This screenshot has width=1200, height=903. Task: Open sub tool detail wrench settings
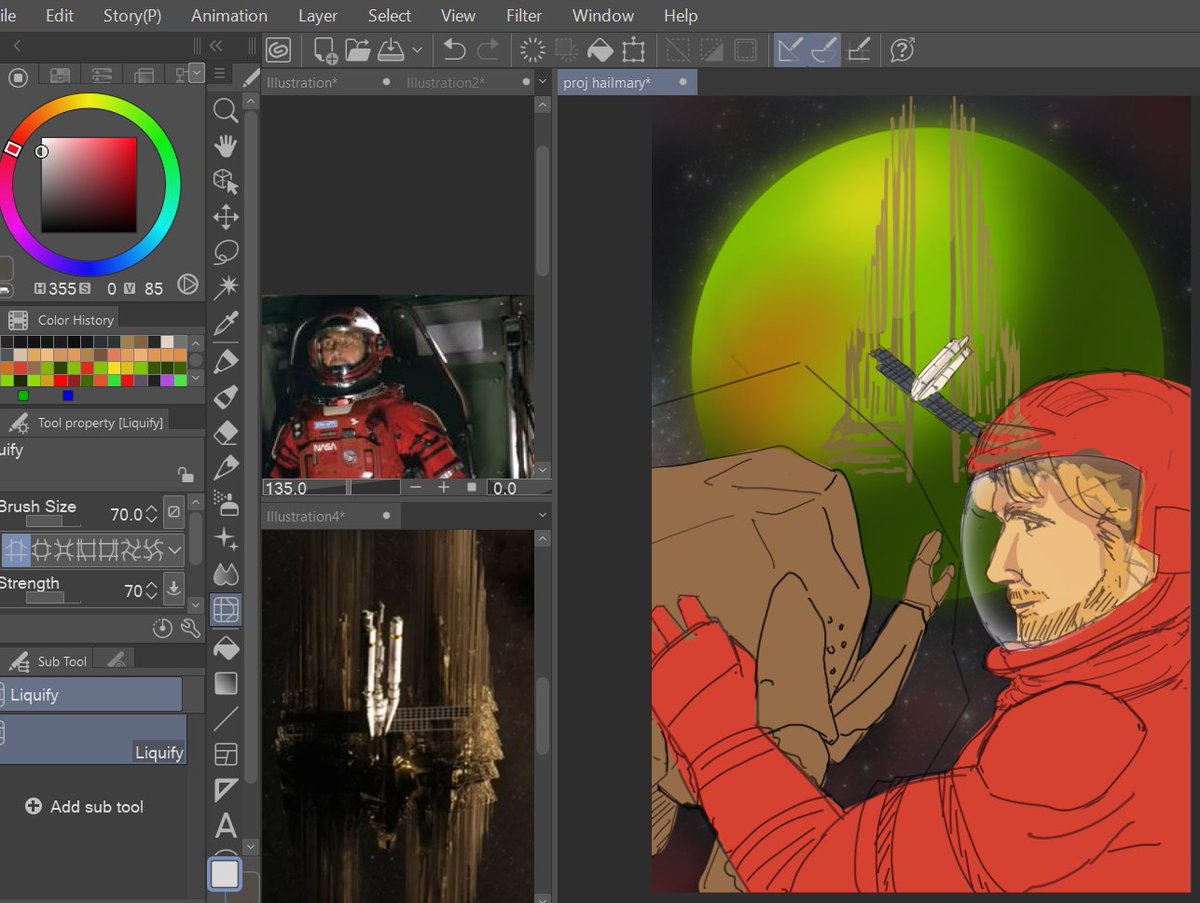189,628
